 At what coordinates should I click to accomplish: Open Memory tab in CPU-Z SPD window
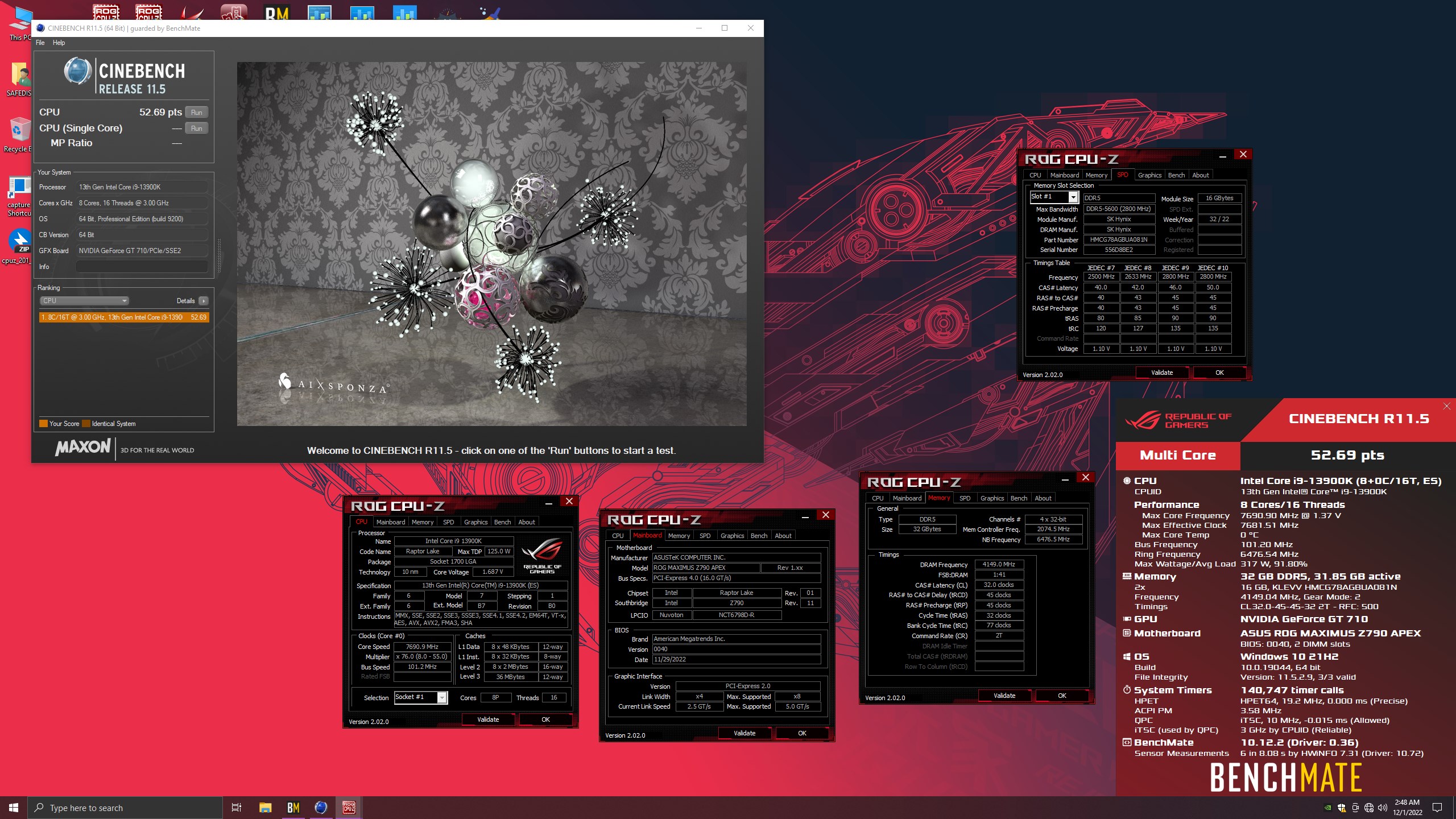[1097, 175]
